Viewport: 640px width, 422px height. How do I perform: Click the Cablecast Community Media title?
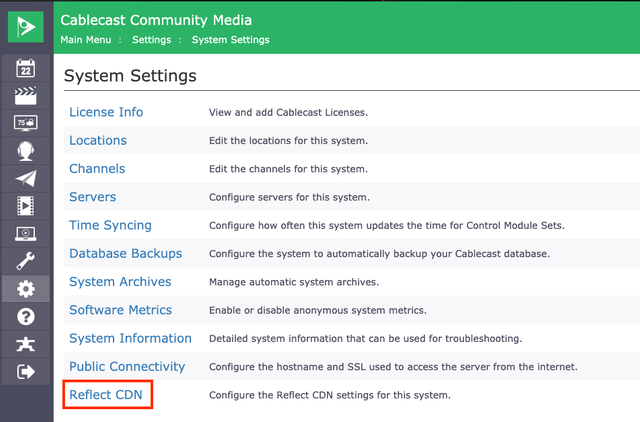coord(156,20)
